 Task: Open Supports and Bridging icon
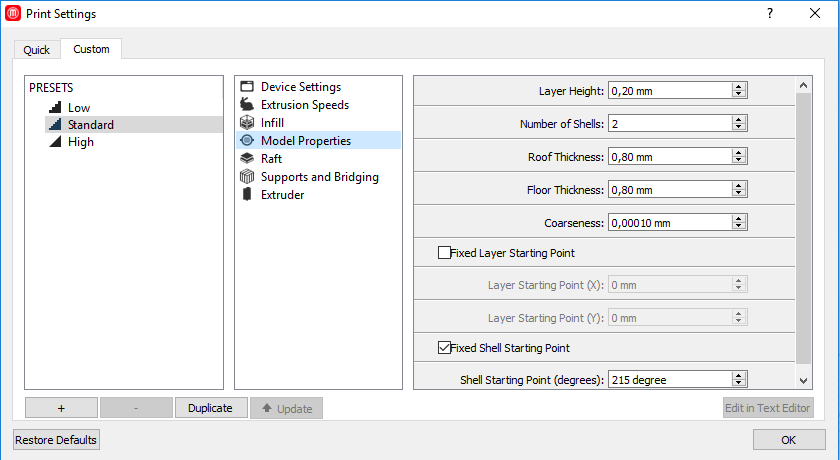(x=247, y=177)
